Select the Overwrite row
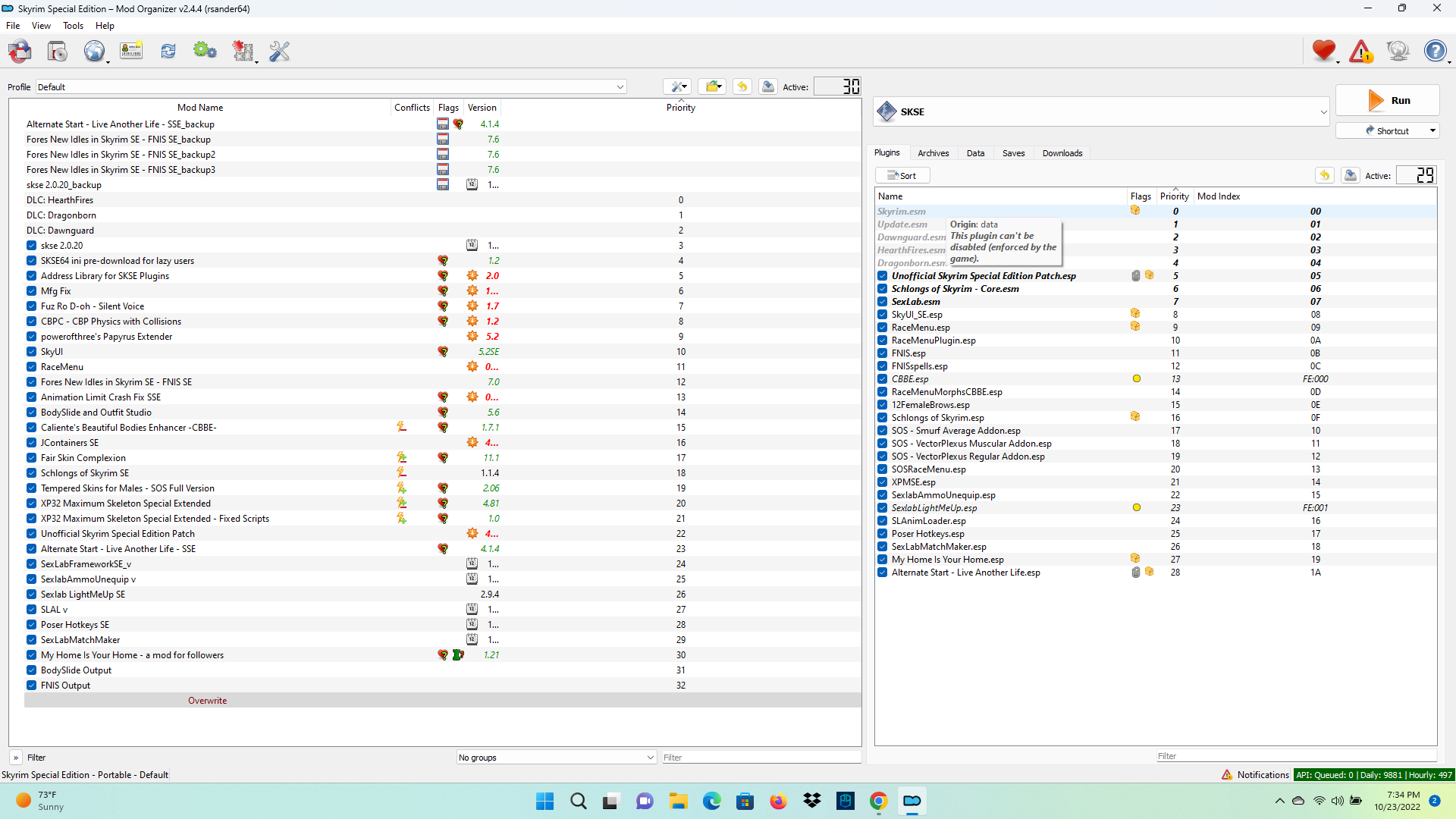The height and width of the screenshot is (819, 1456). point(443,701)
